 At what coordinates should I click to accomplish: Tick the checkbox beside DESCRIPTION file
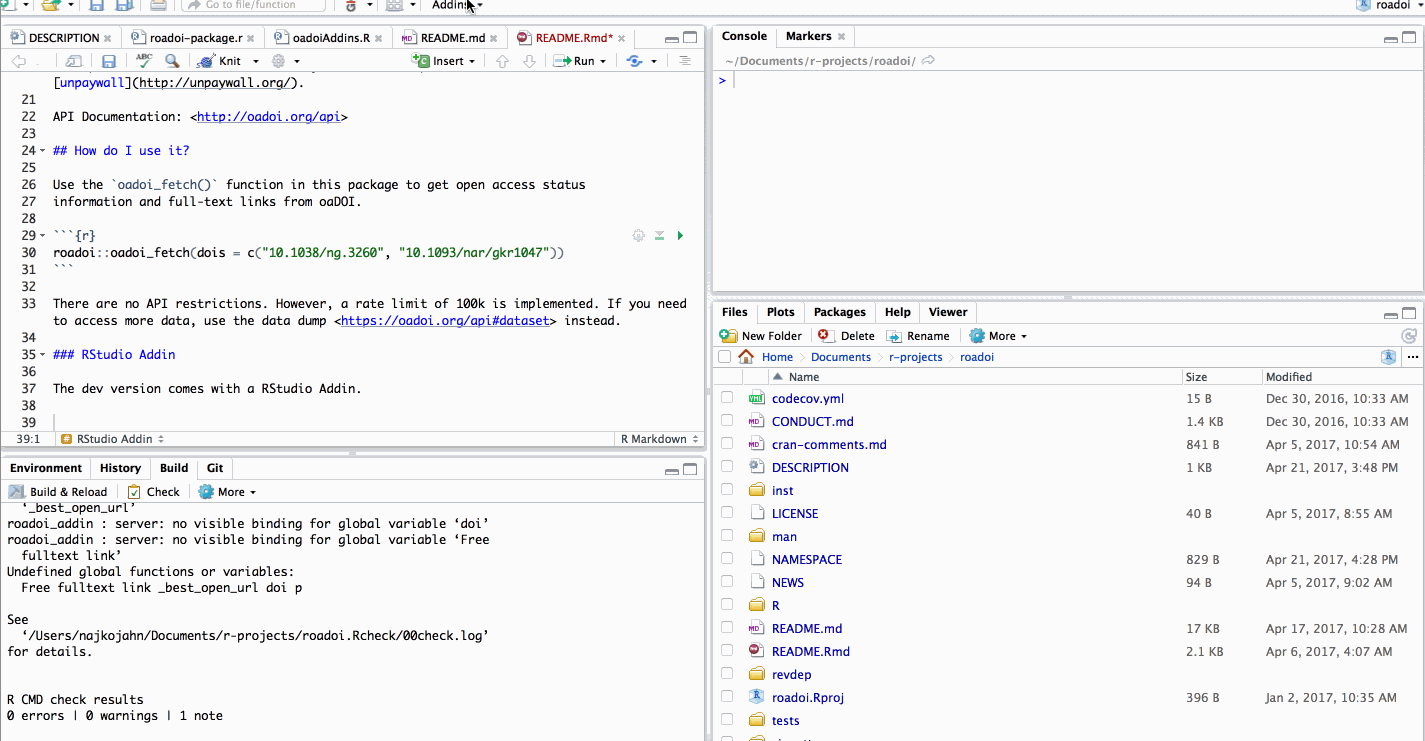click(x=727, y=467)
